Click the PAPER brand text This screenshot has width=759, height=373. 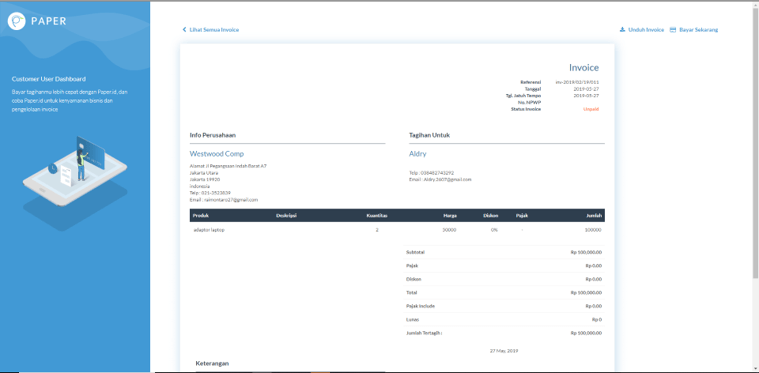pyautogui.click(x=48, y=21)
